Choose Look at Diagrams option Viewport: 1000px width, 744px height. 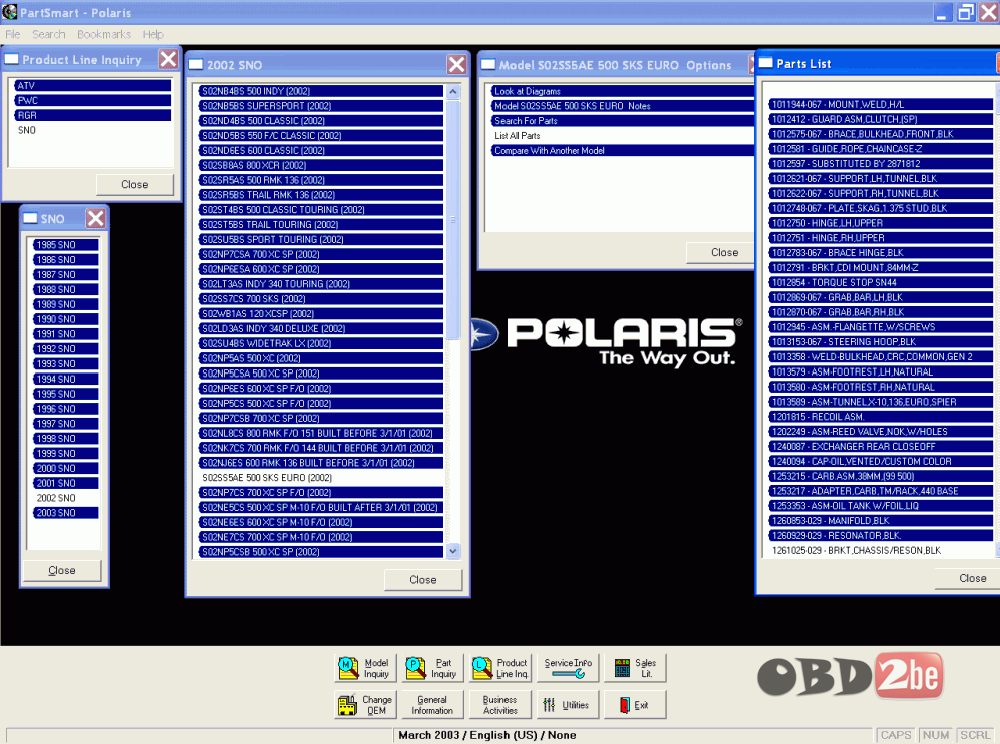(622, 91)
